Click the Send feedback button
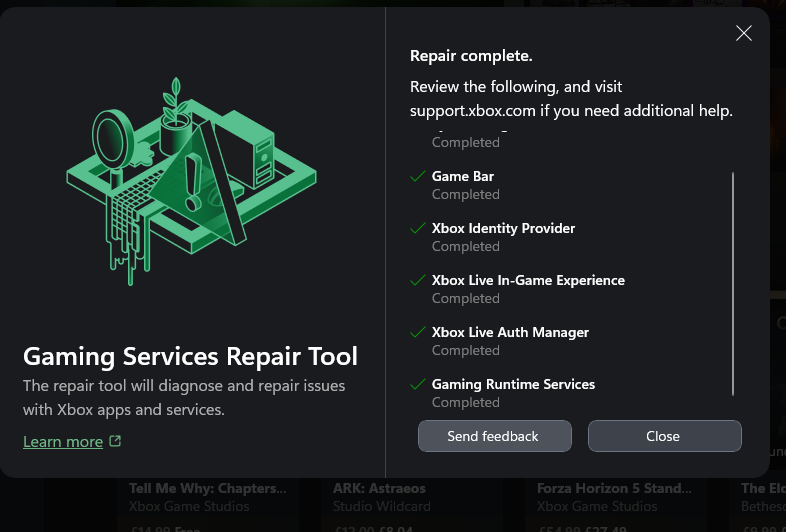The height and width of the screenshot is (532, 786). coord(494,436)
